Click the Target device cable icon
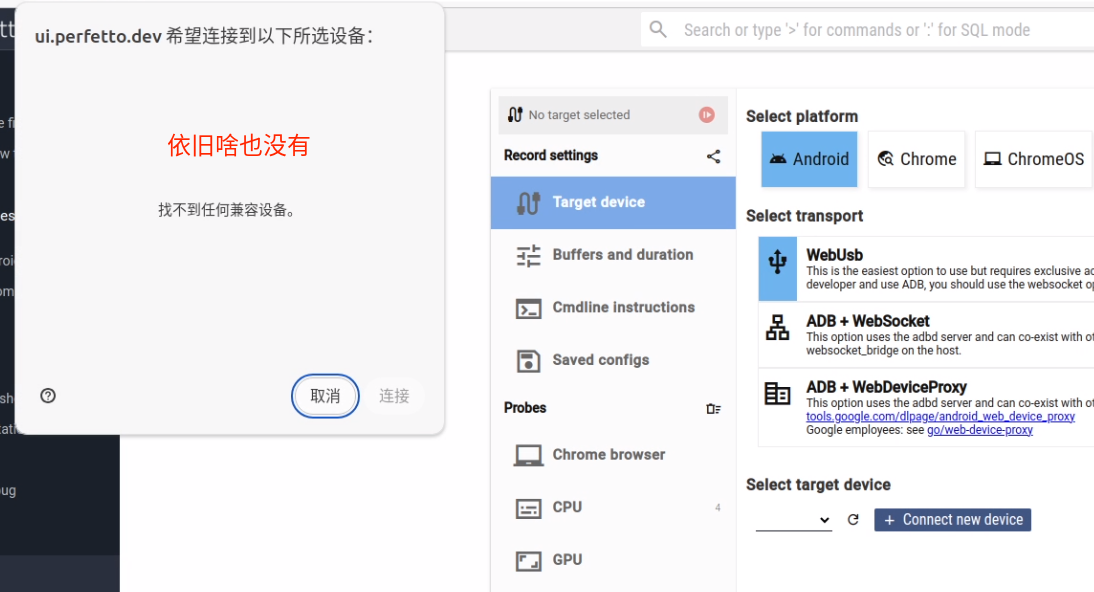The image size is (1094, 592). click(528, 202)
